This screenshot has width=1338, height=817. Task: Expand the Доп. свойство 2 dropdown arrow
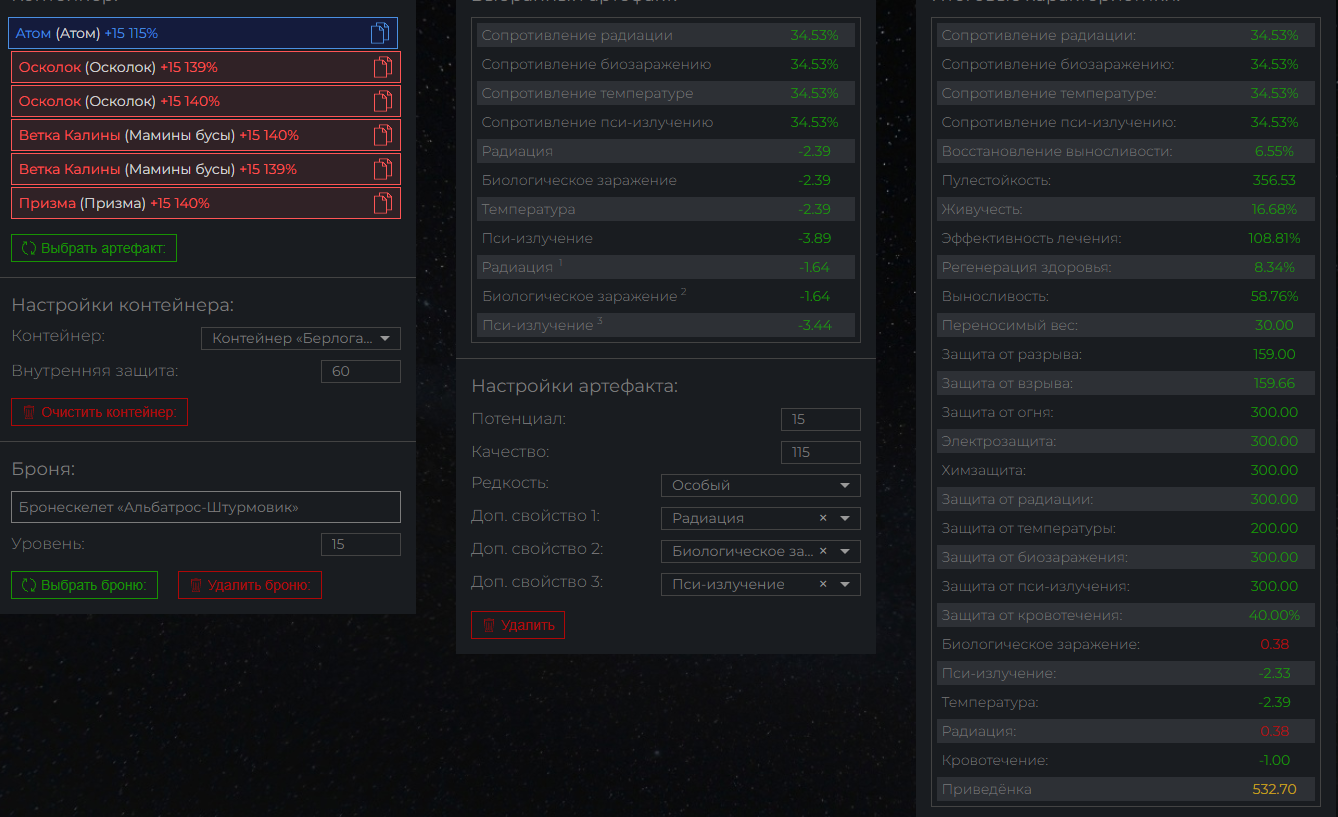(845, 552)
